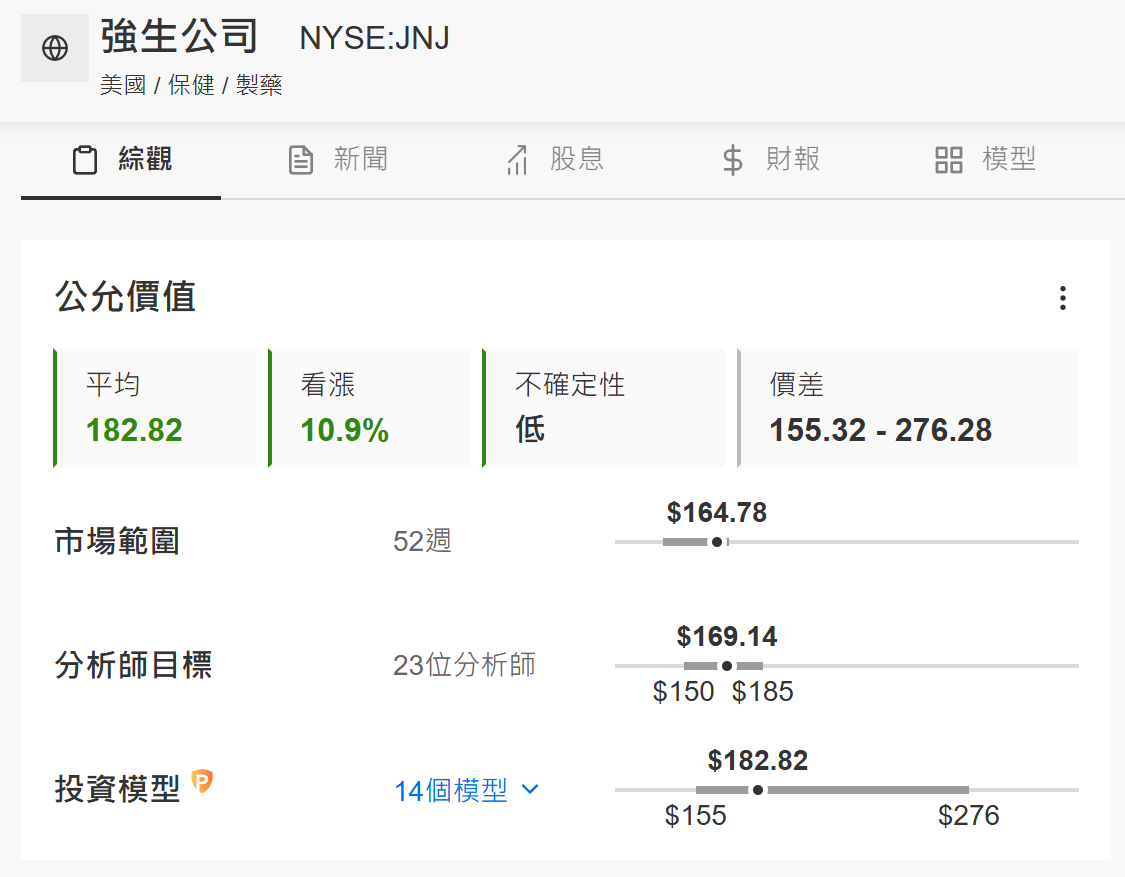The width and height of the screenshot is (1125, 877).
Task: Click the 分析師目標 row label
Action: pyautogui.click(x=133, y=665)
